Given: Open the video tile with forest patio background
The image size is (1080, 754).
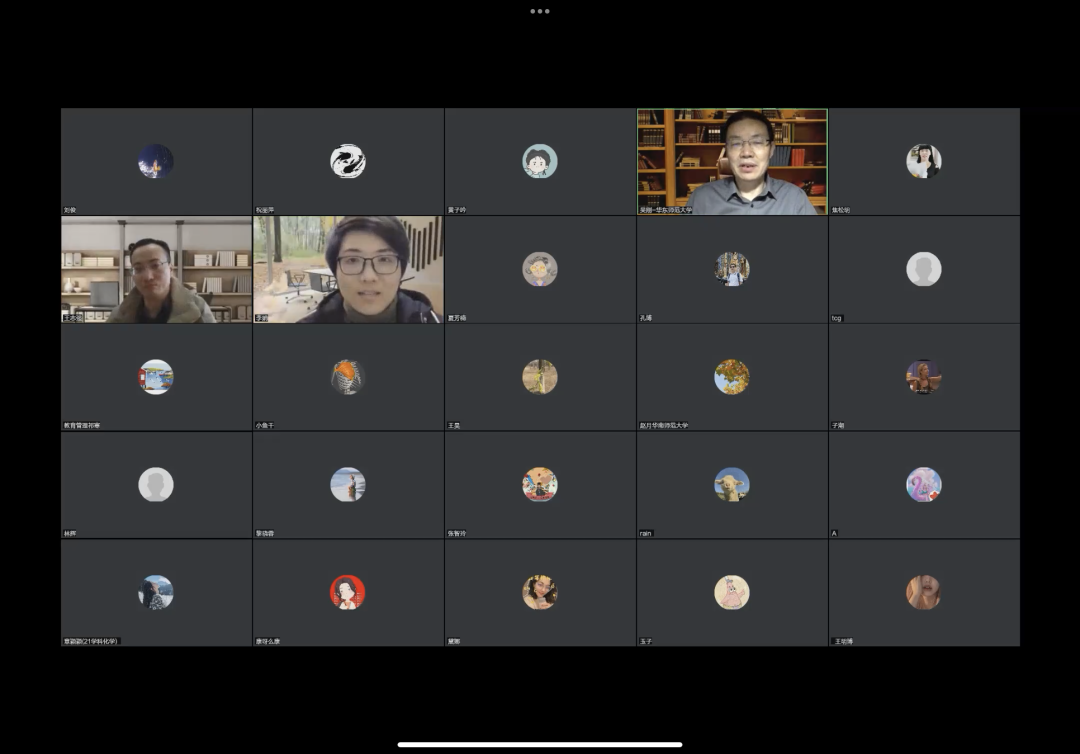Looking at the screenshot, I should tap(348, 269).
